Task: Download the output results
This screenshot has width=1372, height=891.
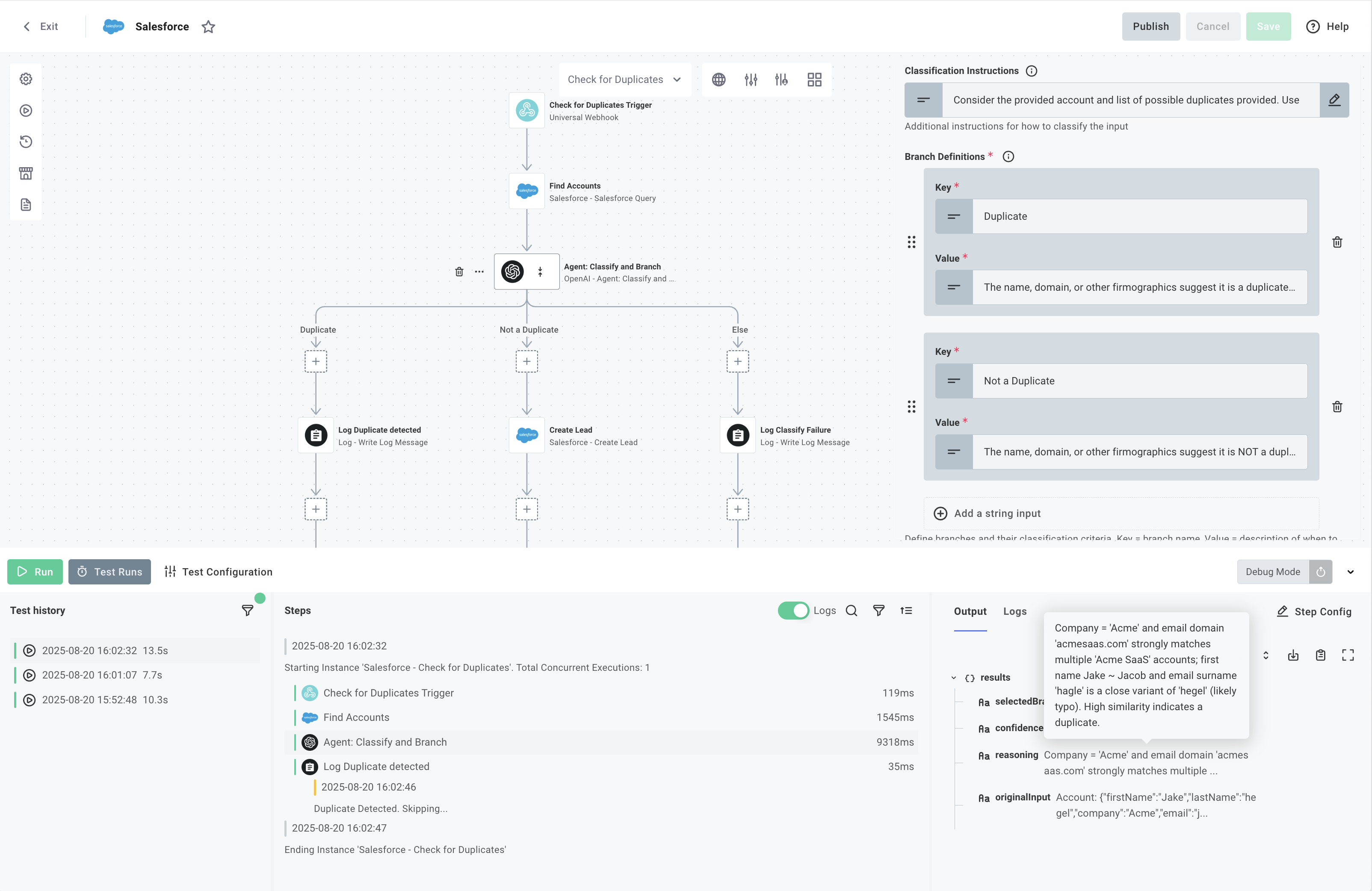Action: [x=1293, y=655]
